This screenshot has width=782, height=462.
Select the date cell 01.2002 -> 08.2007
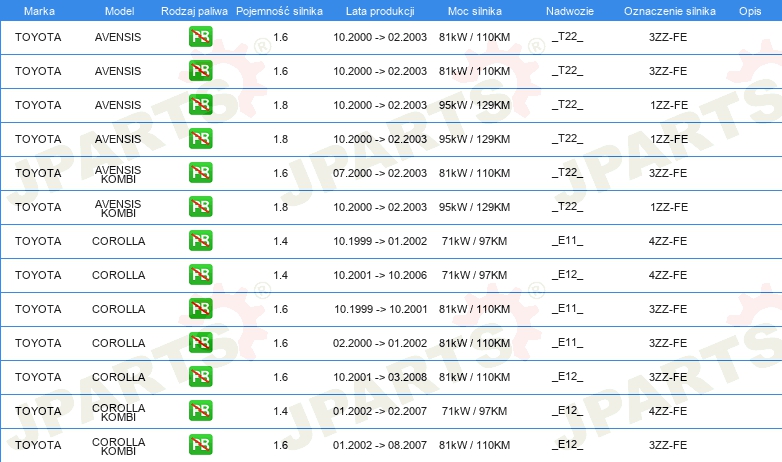pos(380,445)
